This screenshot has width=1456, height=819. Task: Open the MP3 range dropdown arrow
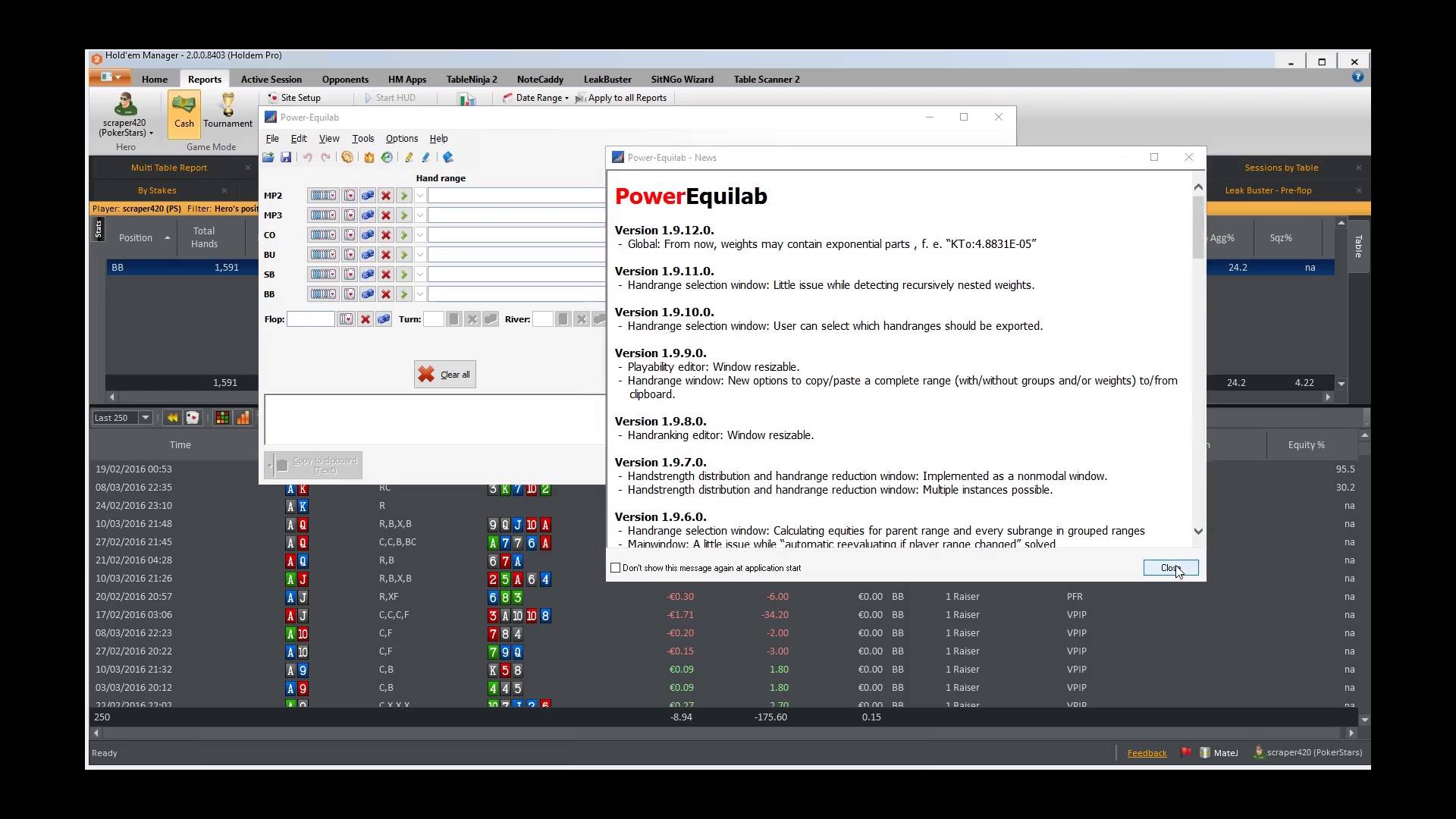[x=419, y=215]
